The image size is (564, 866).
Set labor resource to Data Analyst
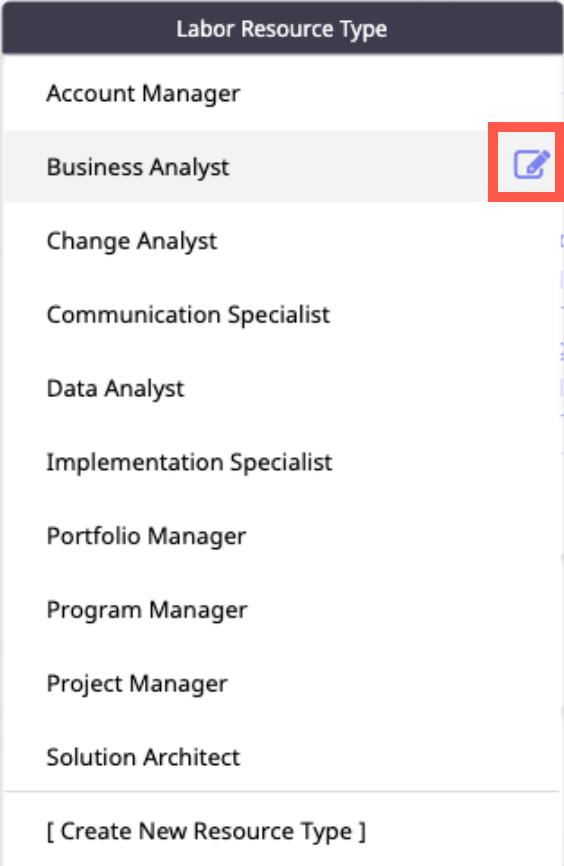282,388
